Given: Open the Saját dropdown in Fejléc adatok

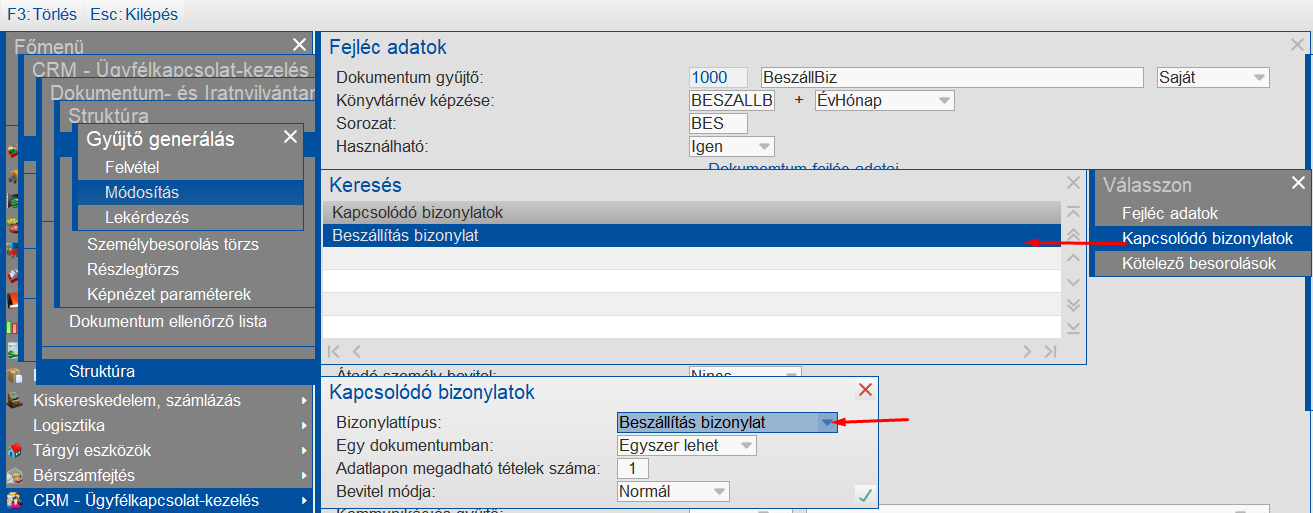Looking at the screenshot, I should tap(1259, 77).
